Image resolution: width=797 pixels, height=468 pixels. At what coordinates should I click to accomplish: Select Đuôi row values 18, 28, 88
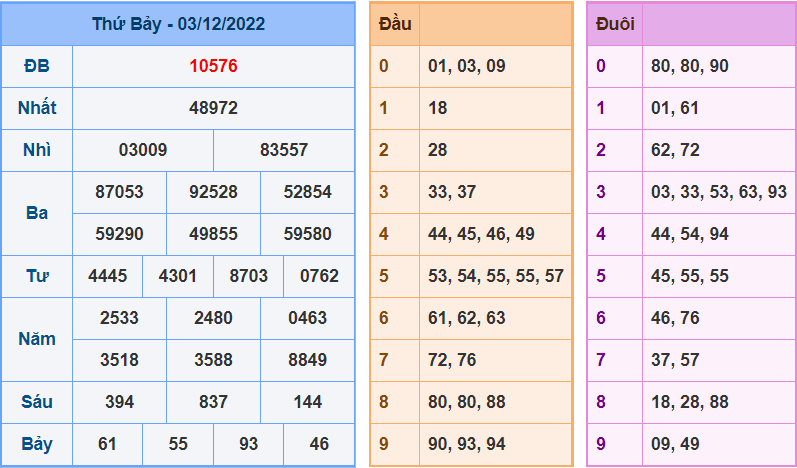click(x=690, y=402)
